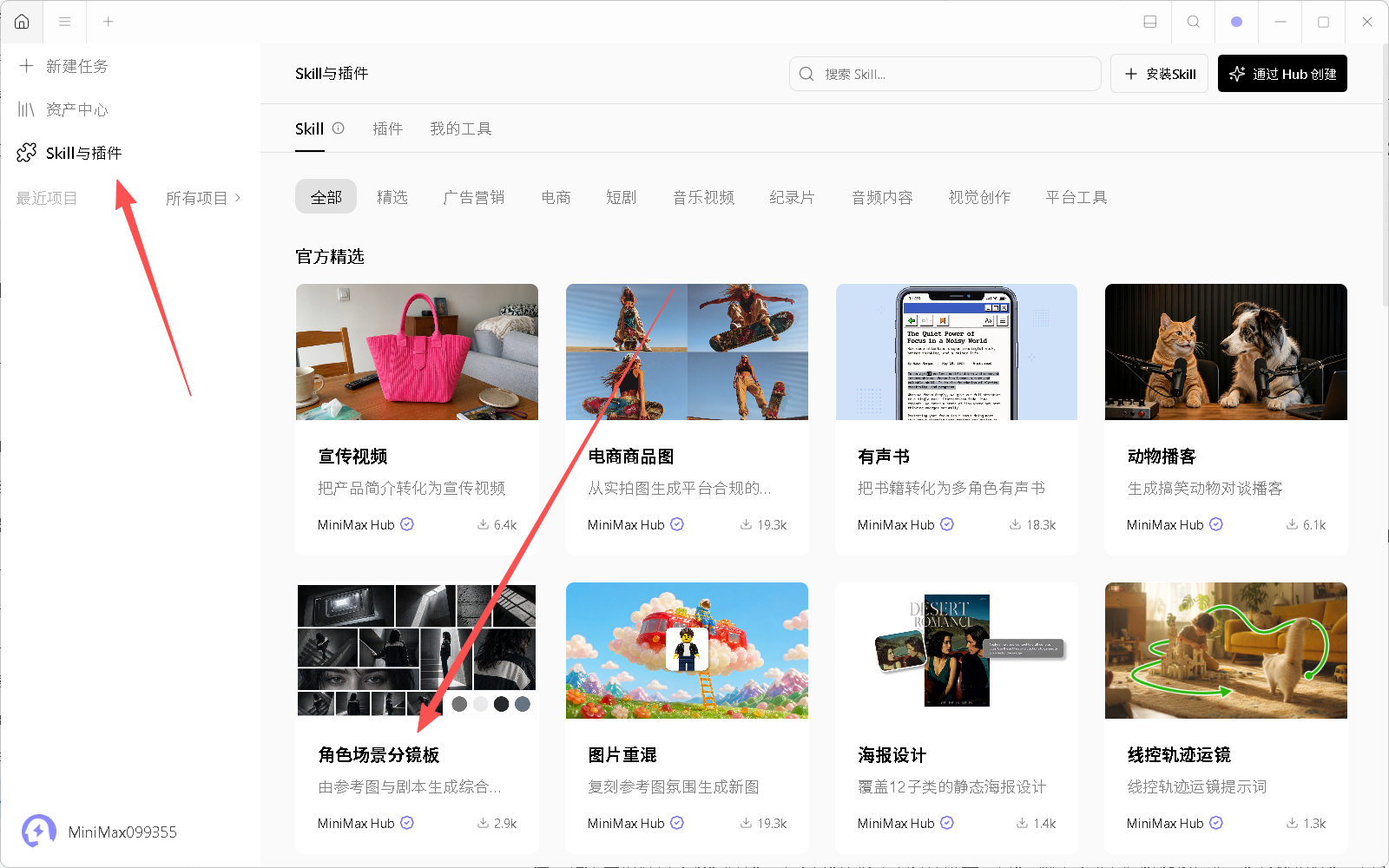Open the 动物播客 cat and dog thumbnail
This screenshot has width=1389, height=868.
[x=1226, y=352]
